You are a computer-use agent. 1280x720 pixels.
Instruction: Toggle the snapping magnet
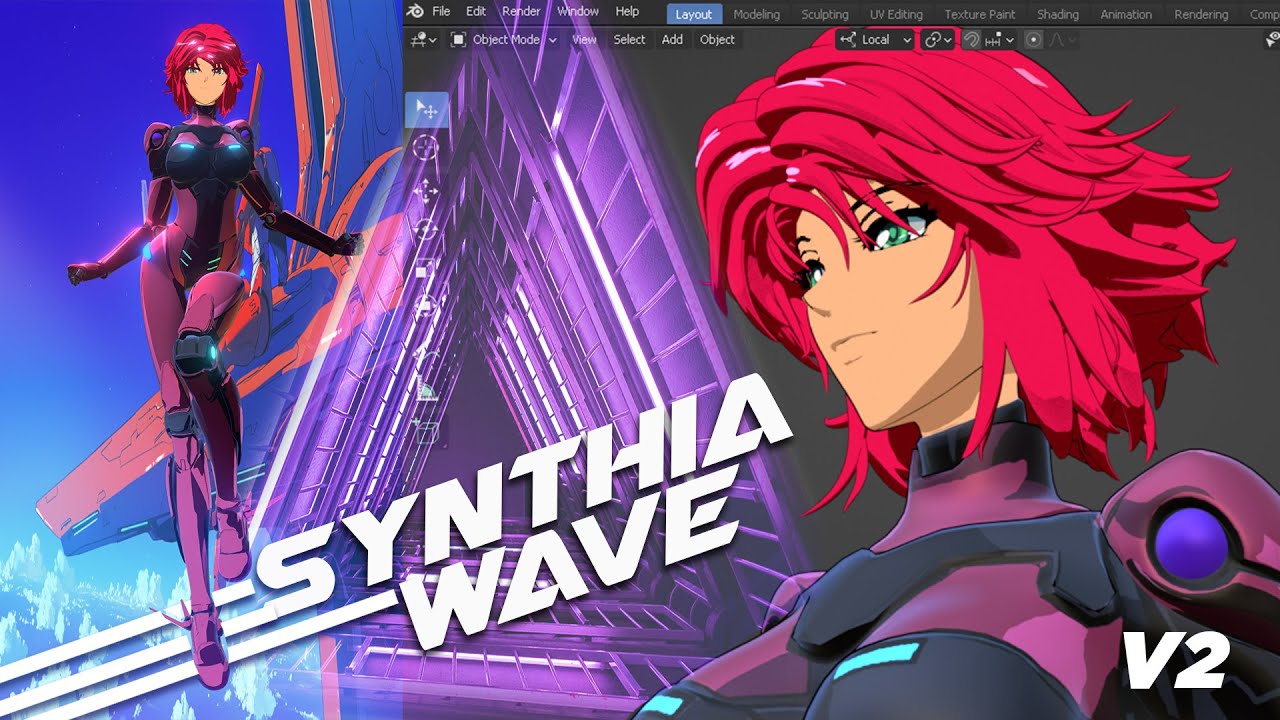coord(970,40)
